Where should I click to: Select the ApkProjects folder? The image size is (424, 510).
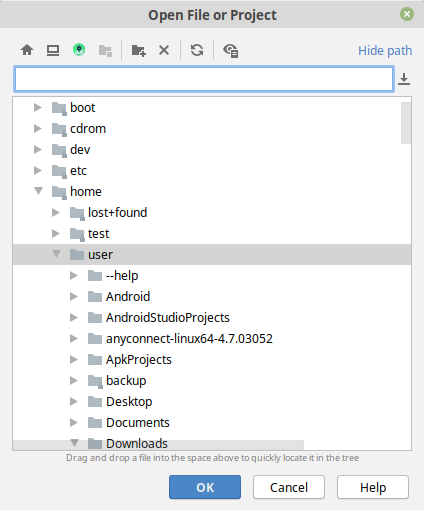(139, 360)
